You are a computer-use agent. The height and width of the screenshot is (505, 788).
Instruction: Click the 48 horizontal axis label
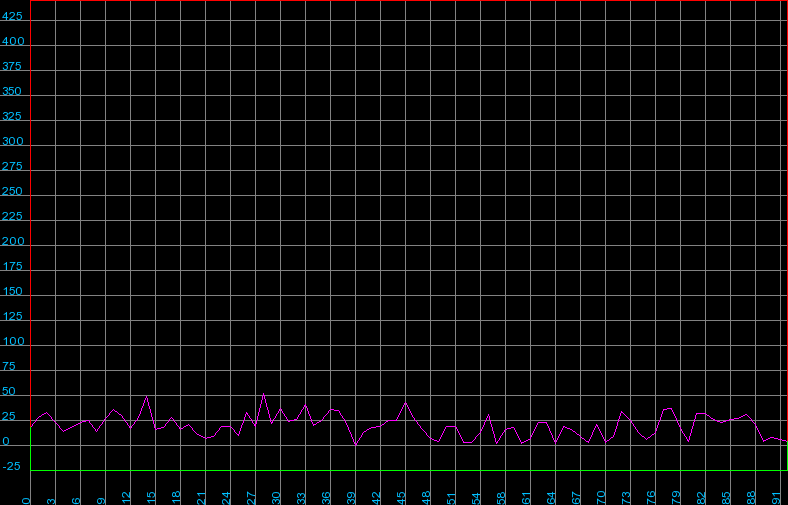427,498
